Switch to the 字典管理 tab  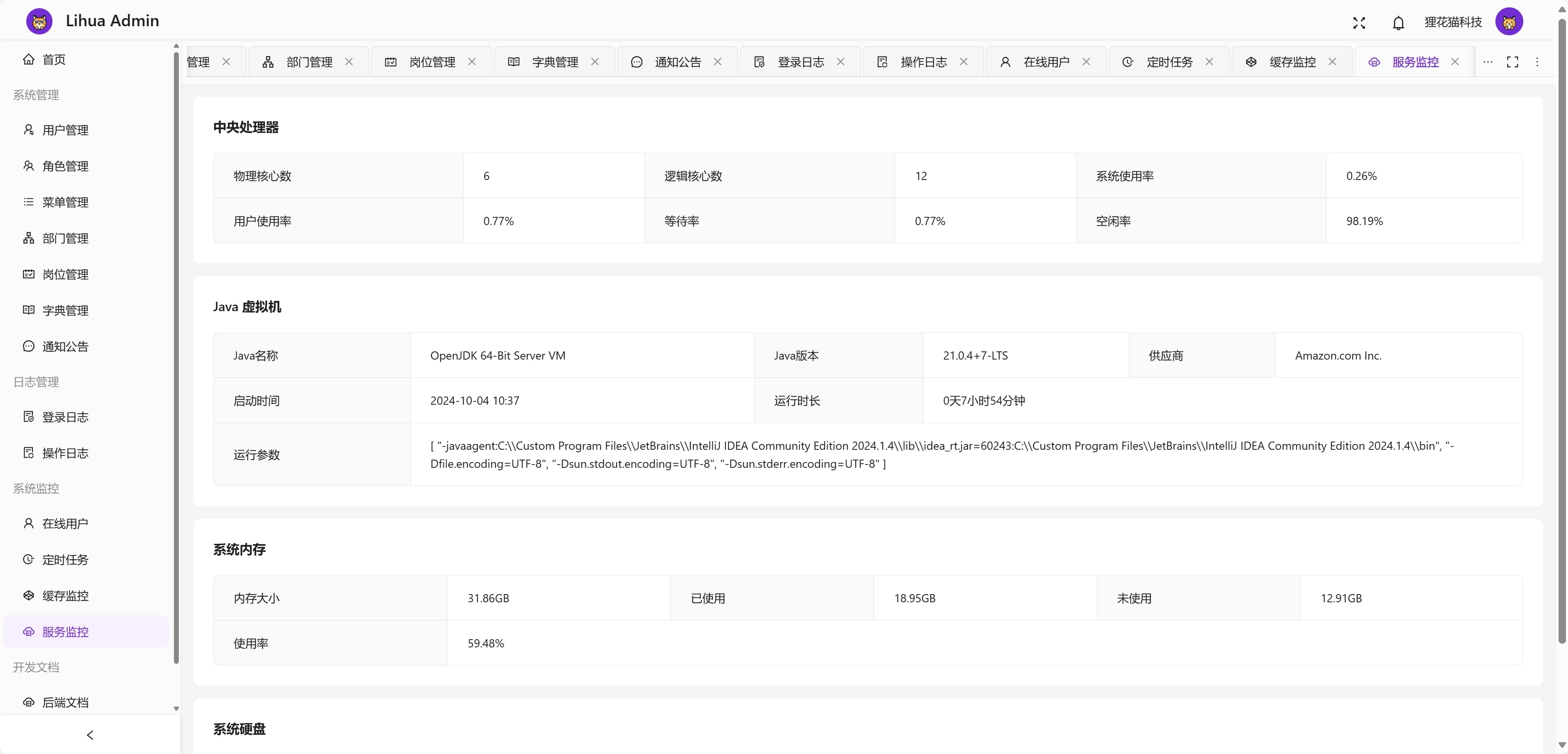pyautogui.click(x=555, y=62)
